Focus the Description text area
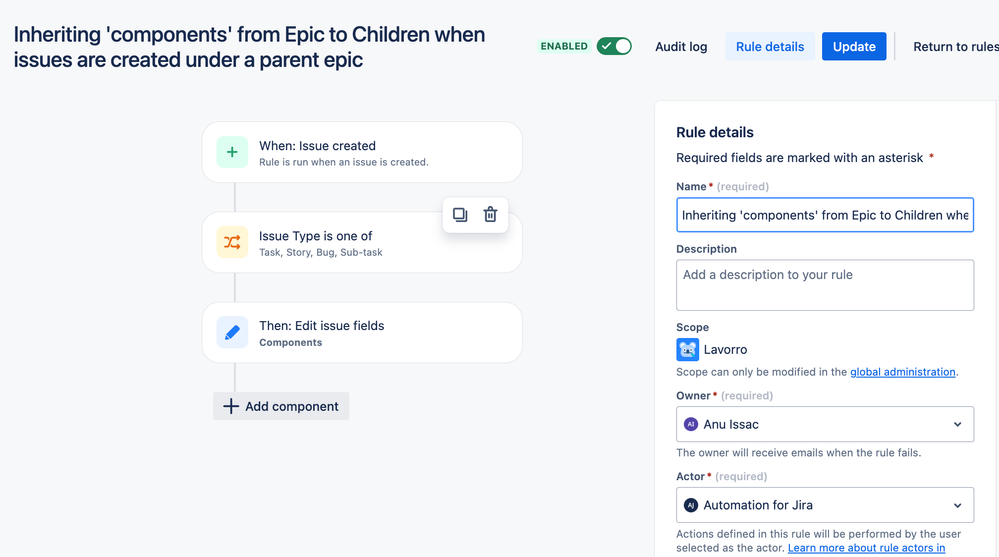The image size is (999, 557). (825, 285)
